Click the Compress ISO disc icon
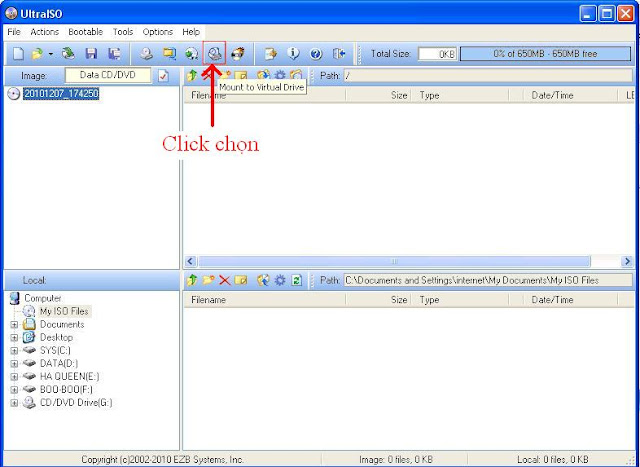 pos(191,53)
